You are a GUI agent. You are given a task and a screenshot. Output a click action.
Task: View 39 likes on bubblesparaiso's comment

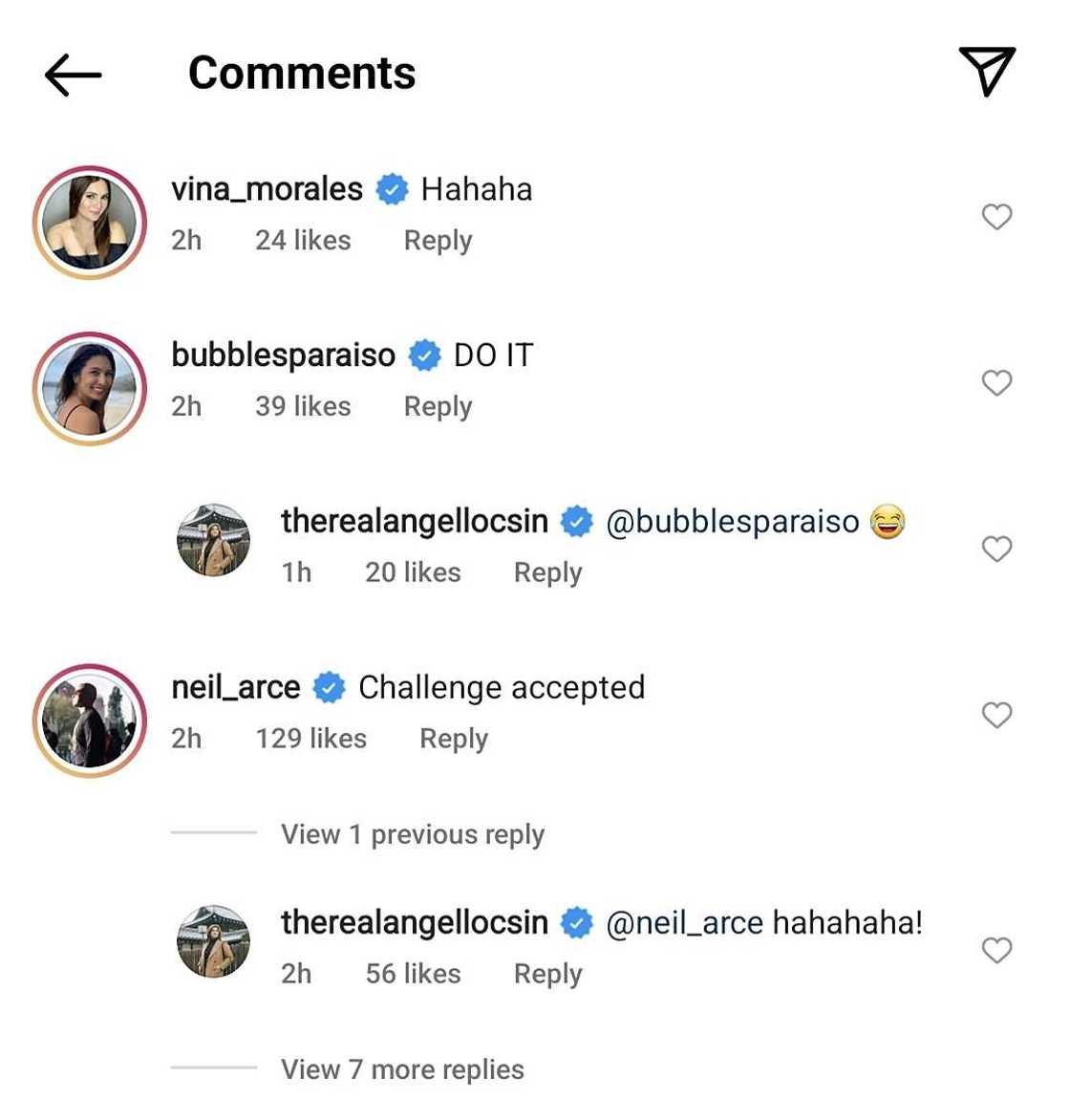(303, 407)
